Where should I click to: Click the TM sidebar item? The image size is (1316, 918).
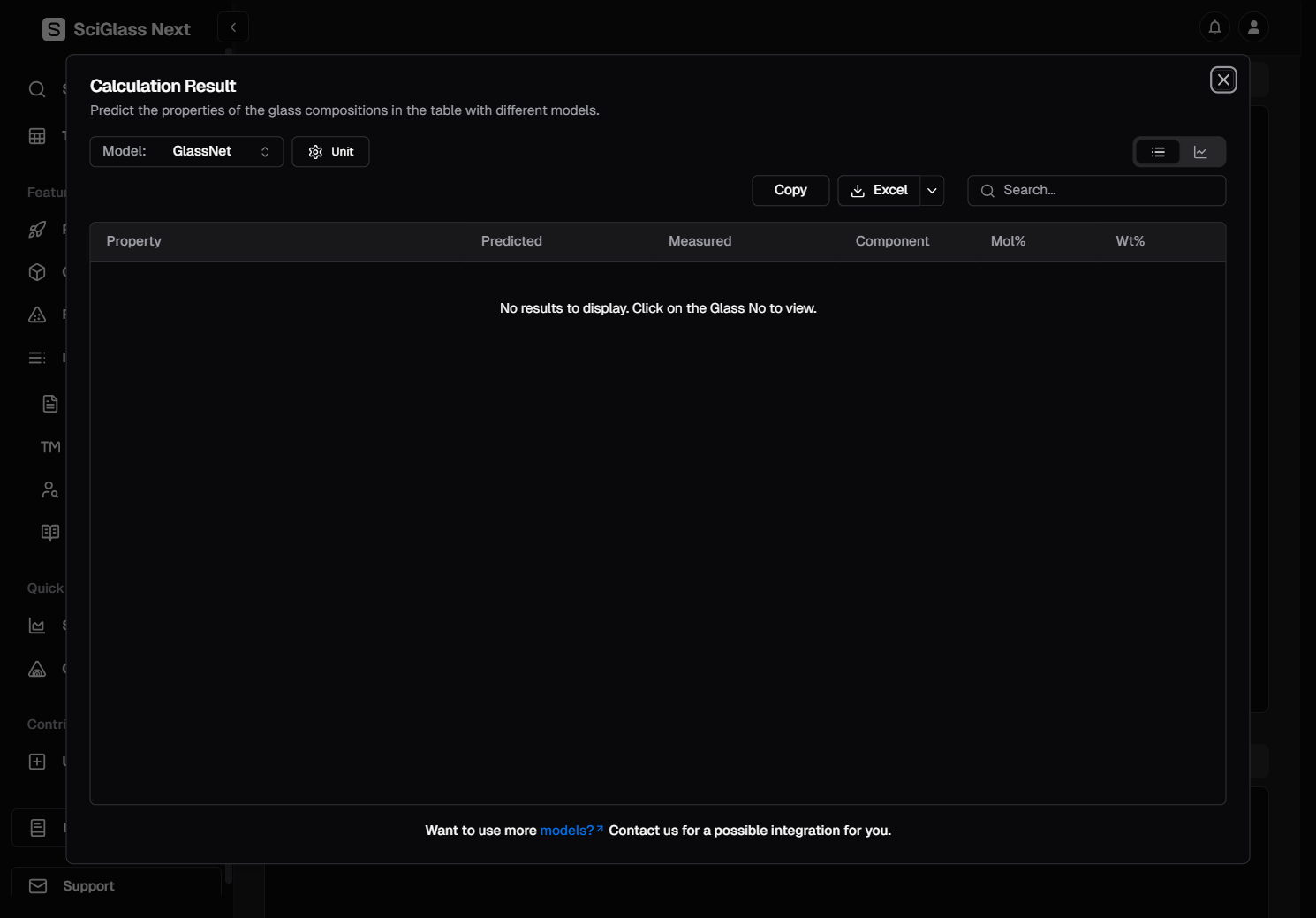50,447
